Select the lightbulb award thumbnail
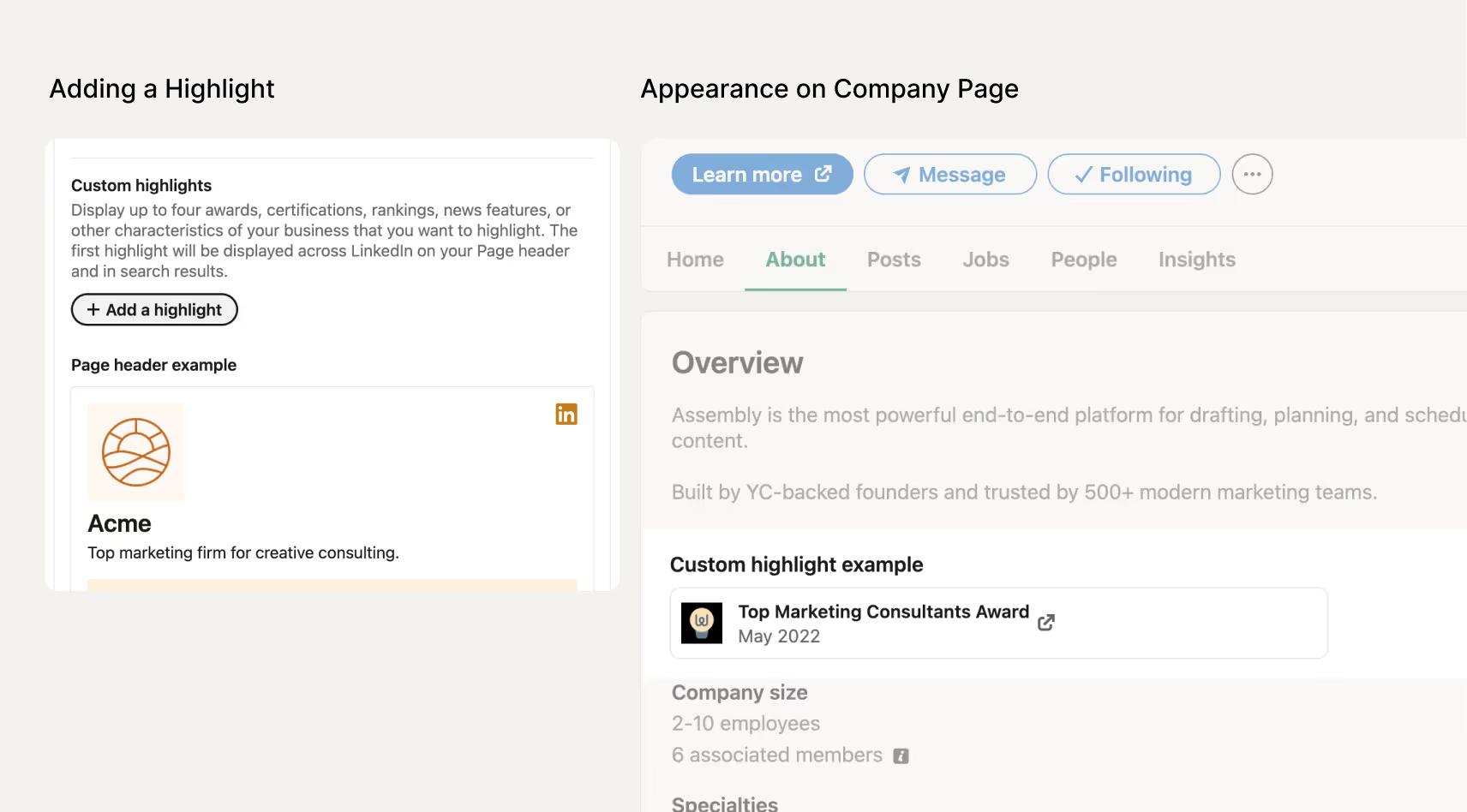Viewport: 1467px width, 812px height. [702, 623]
